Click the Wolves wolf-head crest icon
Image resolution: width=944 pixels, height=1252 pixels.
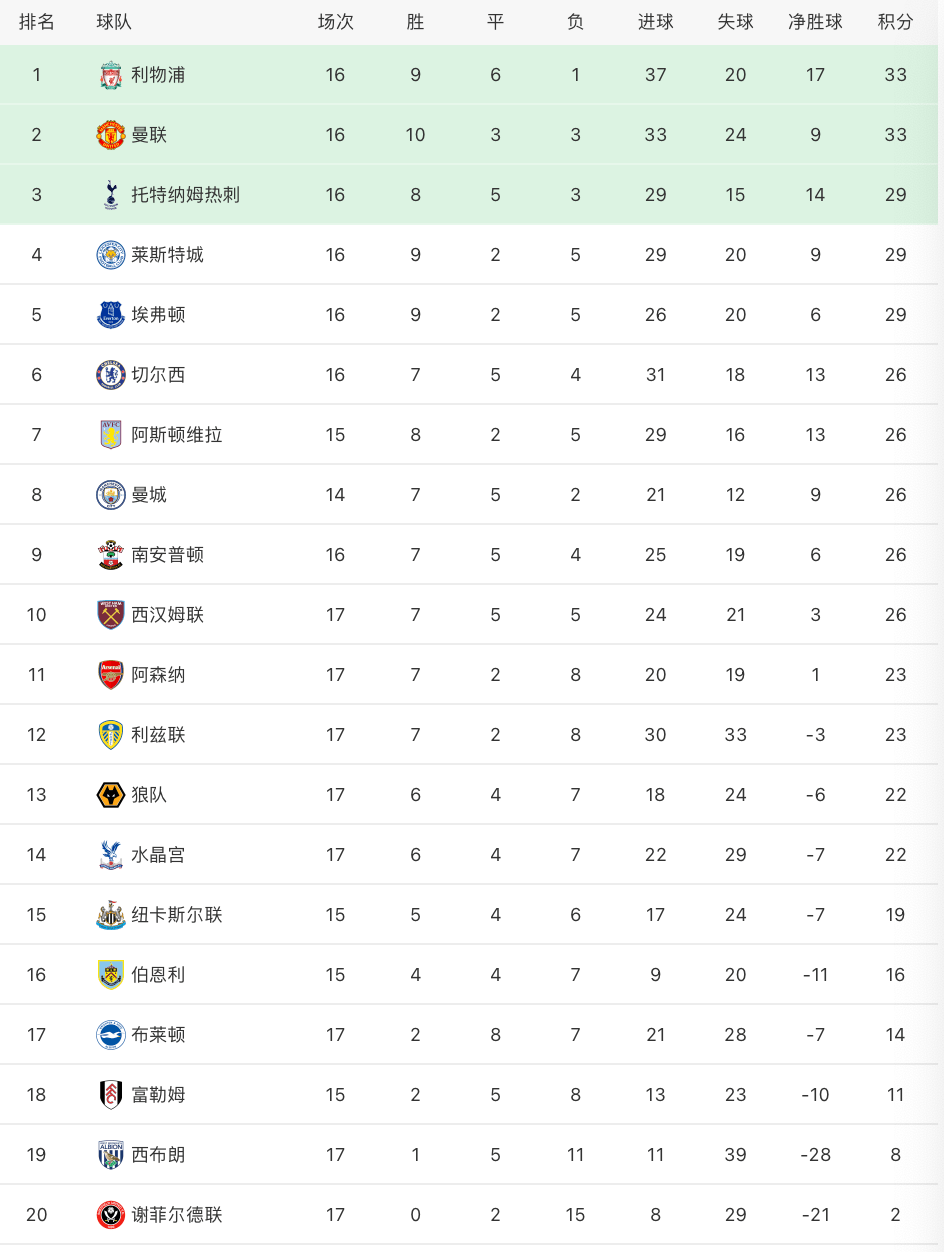point(110,795)
